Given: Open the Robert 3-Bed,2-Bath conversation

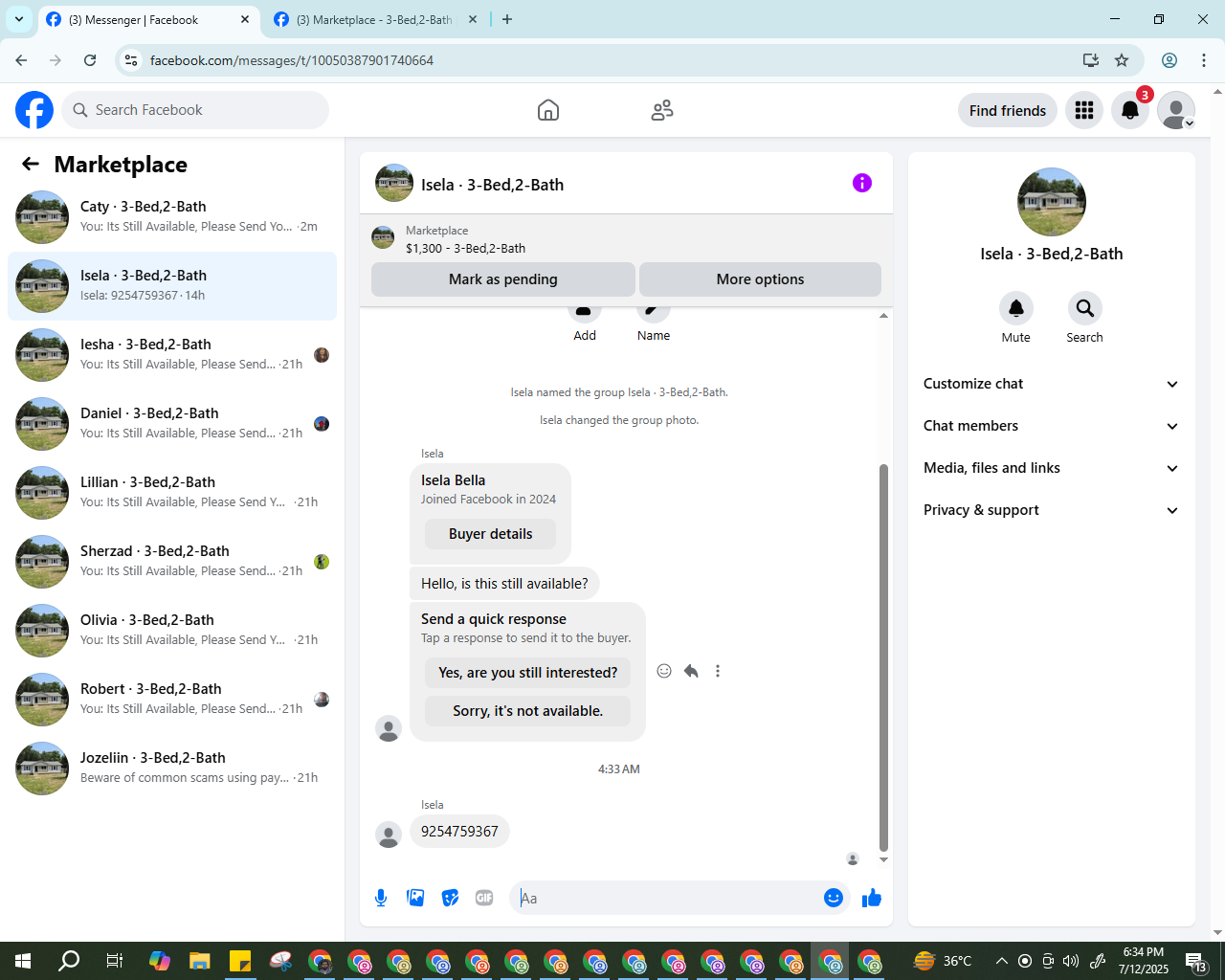Looking at the screenshot, I should click(172, 700).
